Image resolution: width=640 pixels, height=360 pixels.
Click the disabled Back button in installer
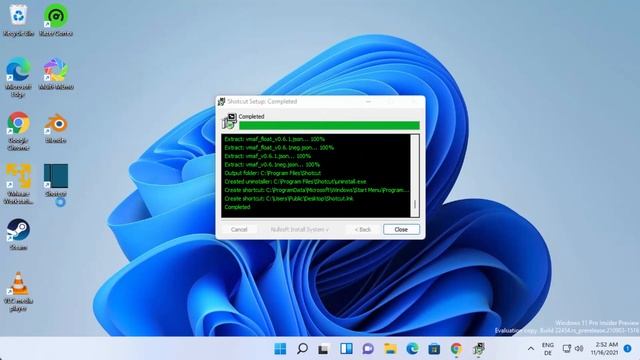[x=362, y=229]
